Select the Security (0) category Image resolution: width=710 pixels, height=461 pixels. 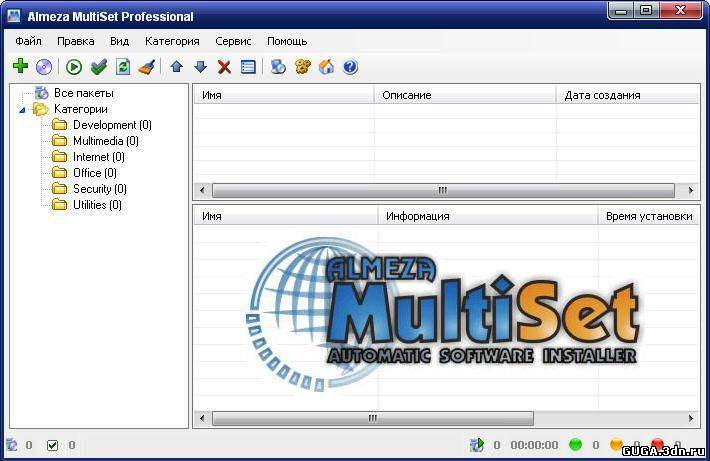pyautogui.click(x=100, y=188)
